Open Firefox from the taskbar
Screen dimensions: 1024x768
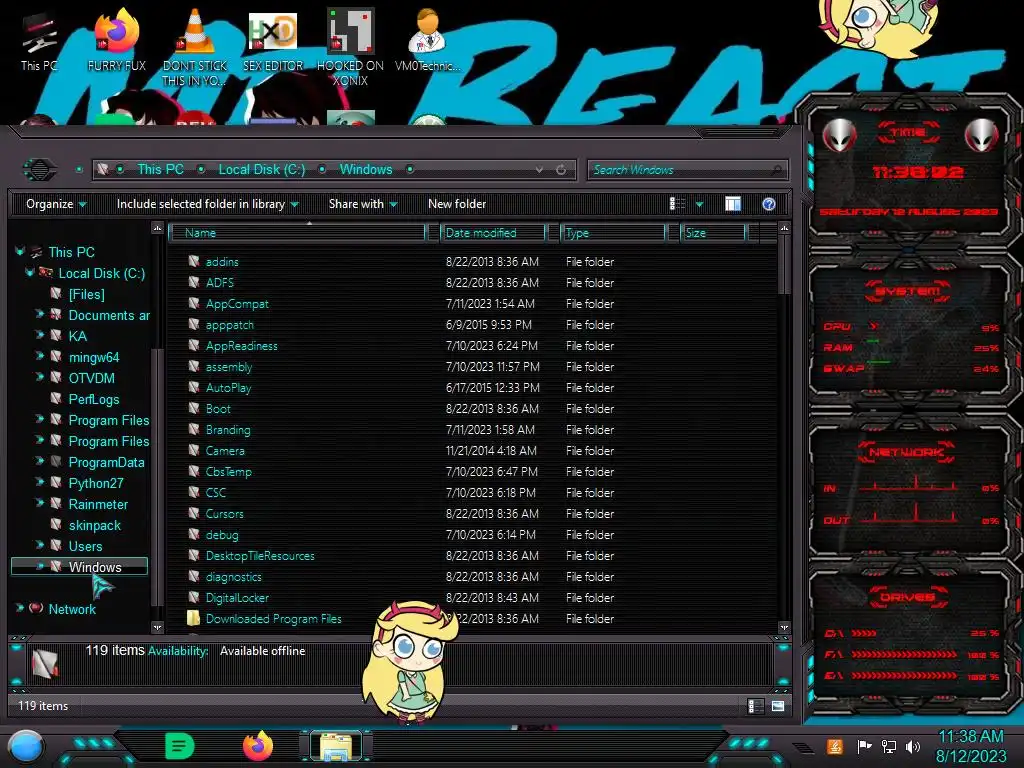click(258, 746)
